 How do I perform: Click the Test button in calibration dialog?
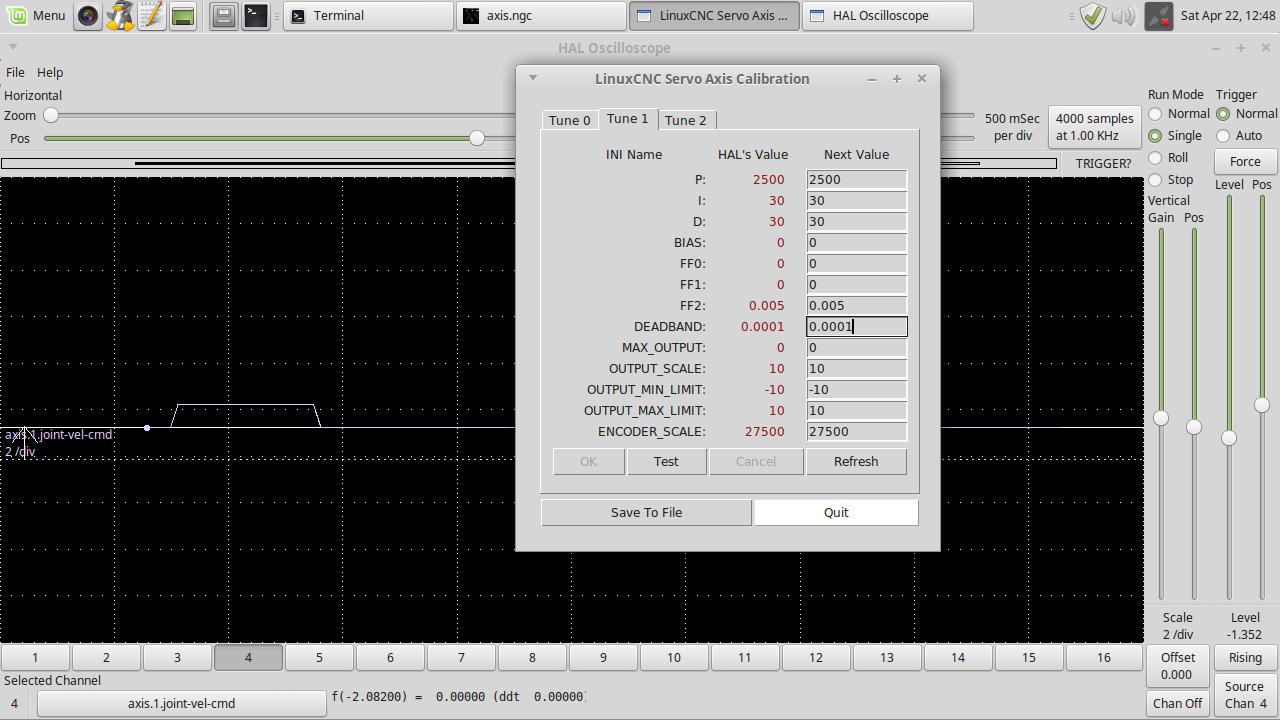666,461
